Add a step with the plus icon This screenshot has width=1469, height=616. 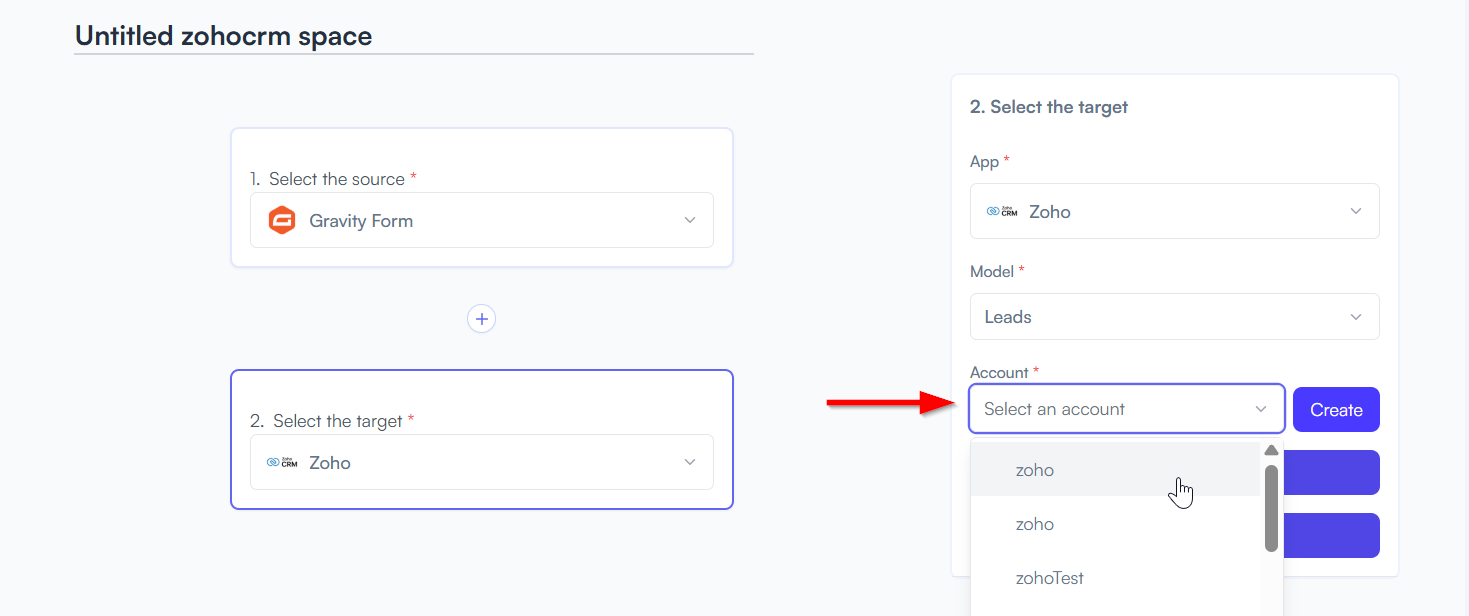(x=482, y=319)
